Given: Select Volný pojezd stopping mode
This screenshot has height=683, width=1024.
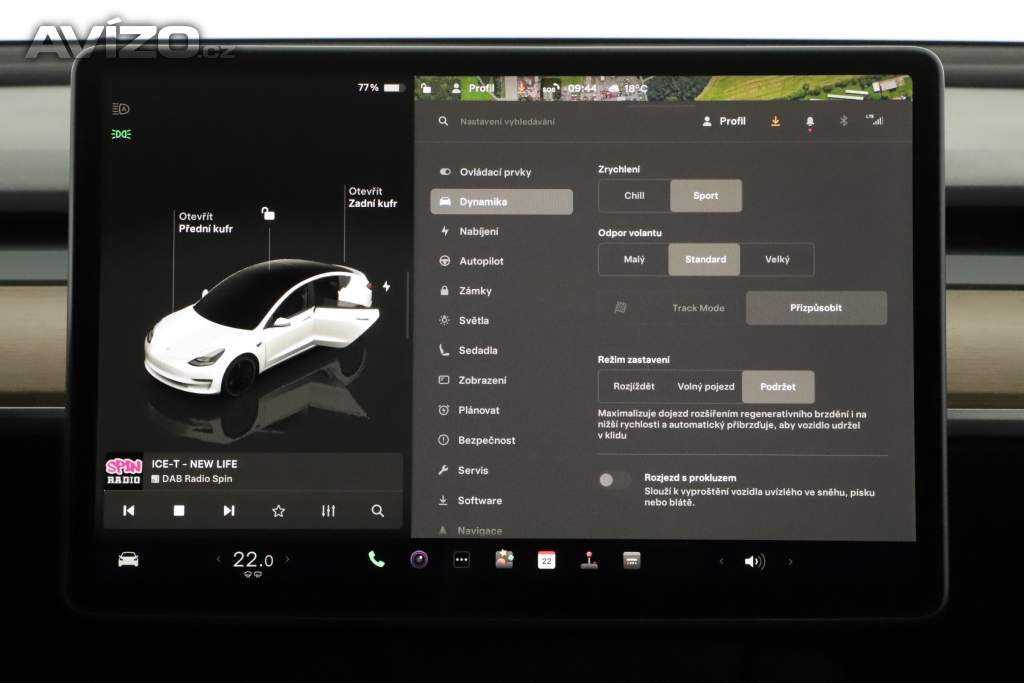Looking at the screenshot, I should (706, 387).
